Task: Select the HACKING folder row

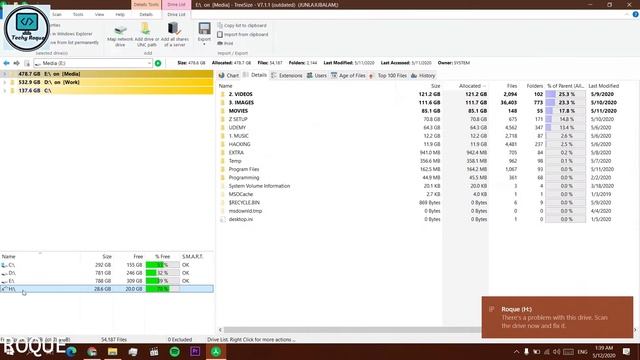Action: [x=420, y=144]
